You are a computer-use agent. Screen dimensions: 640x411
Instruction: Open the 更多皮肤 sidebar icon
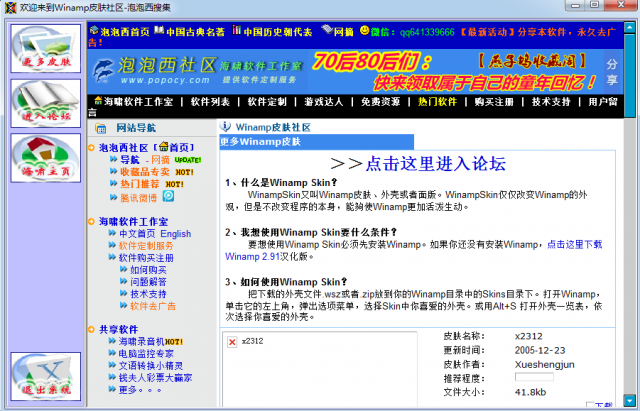tap(46, 49)
